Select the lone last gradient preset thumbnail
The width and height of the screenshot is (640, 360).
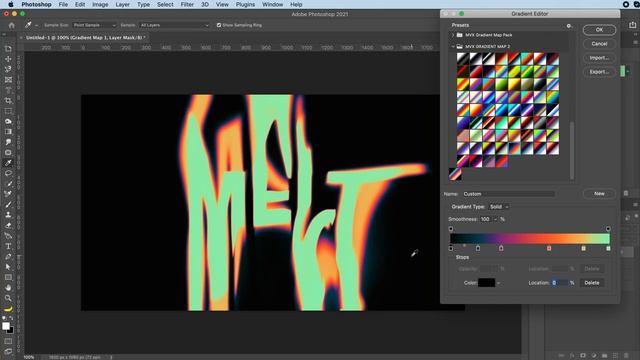[455, 174]
